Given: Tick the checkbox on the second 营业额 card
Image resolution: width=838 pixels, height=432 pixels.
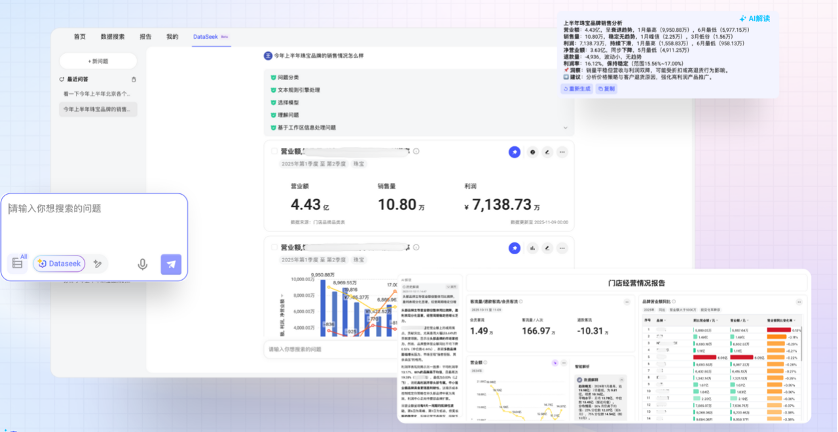Looking at the screenshot, I should [274, 247].
